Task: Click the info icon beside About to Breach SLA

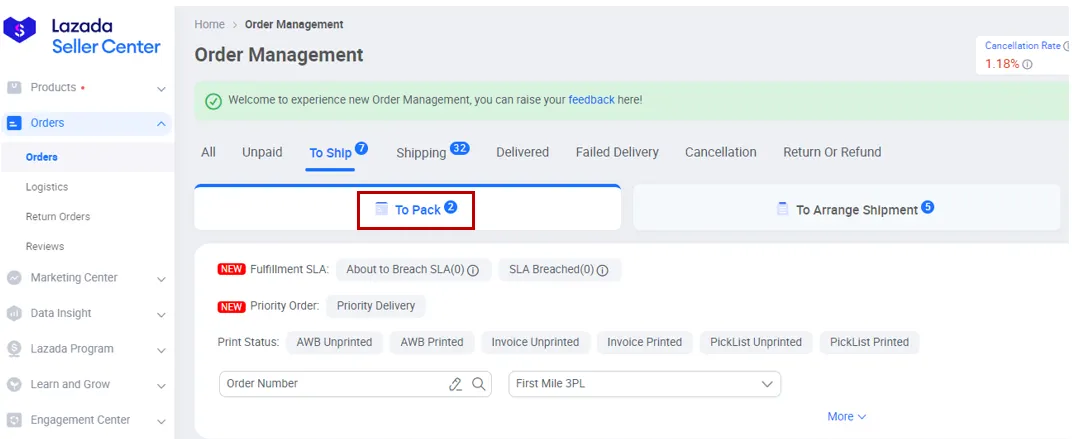Action: [473, 270]
